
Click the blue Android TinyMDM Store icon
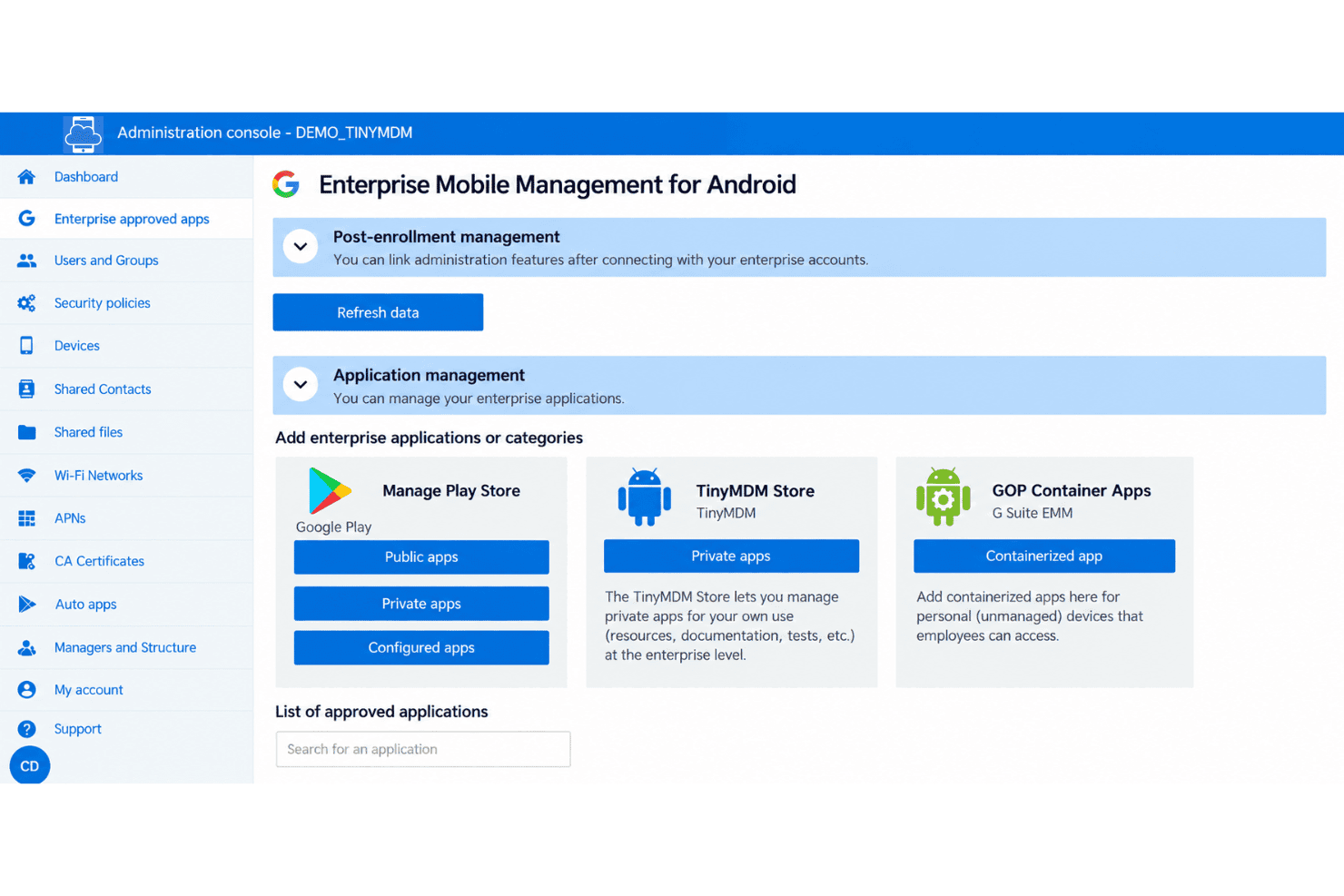[645, 497]
